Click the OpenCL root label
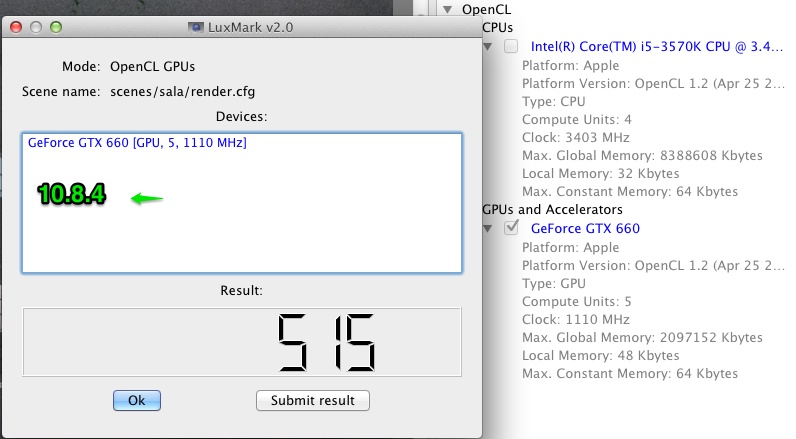The image size is (796, 439). point(486,10)
